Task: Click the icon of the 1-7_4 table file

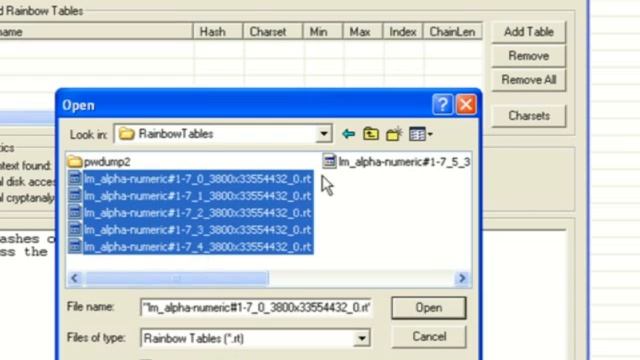Action: point(75,246)
